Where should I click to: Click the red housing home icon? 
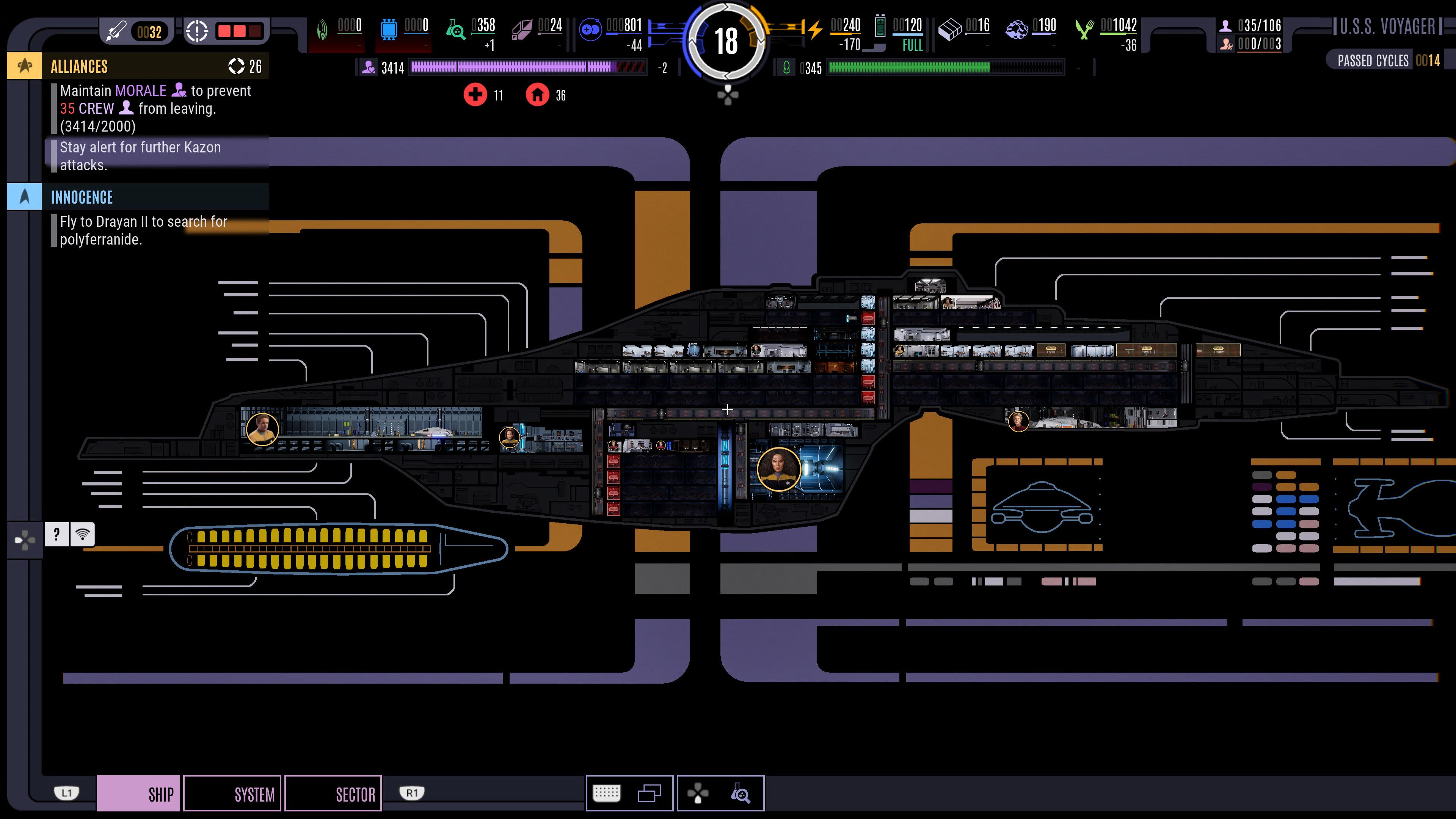(537, 94)
